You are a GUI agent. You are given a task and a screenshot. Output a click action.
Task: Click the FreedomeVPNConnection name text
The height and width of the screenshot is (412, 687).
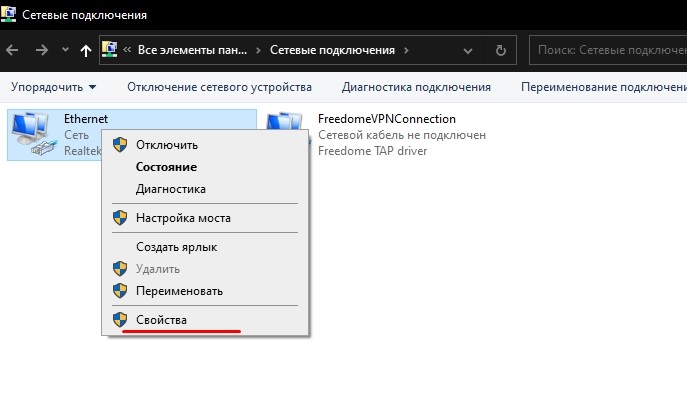(x=387, y=119)
